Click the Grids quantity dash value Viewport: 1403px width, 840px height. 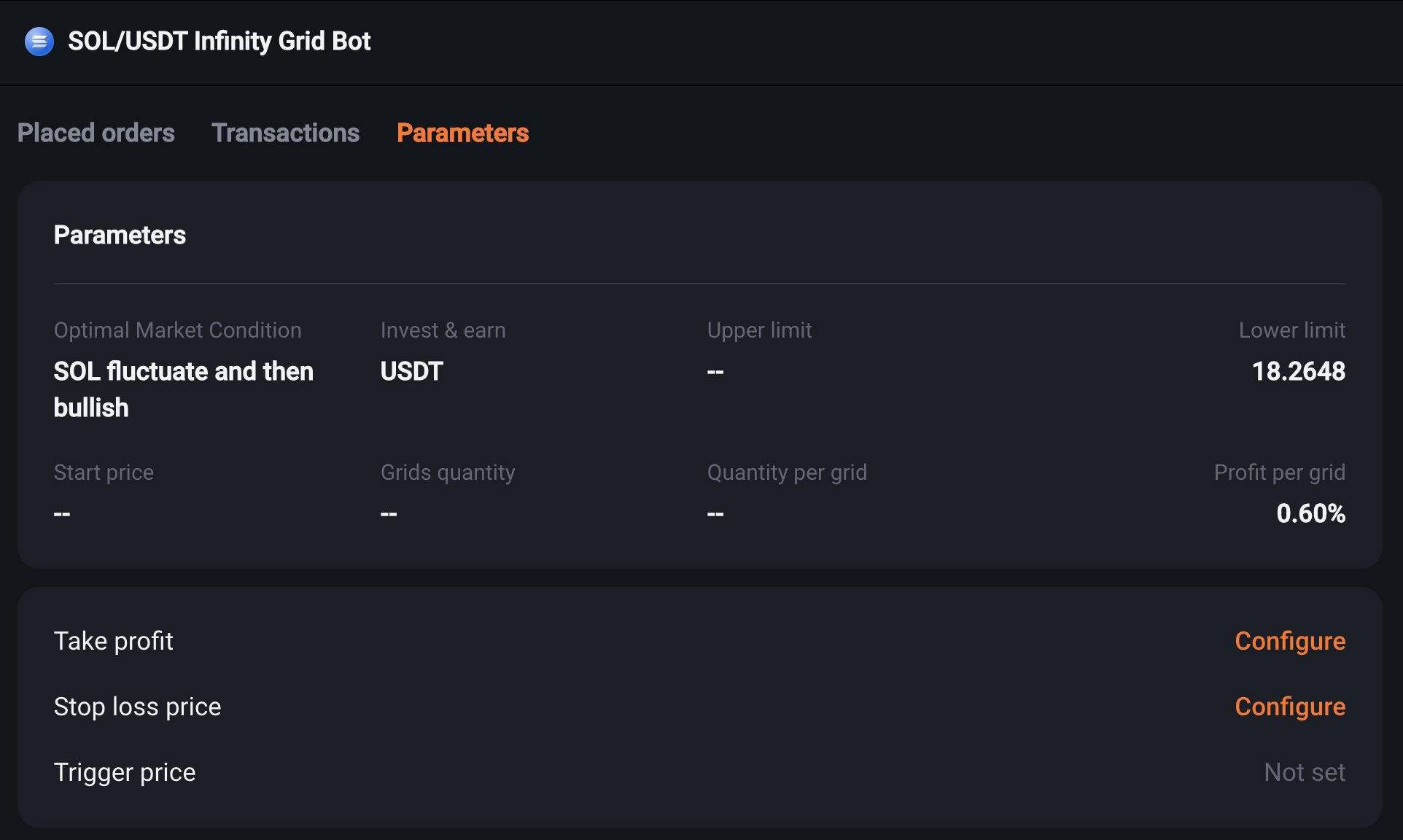(389, 514)
